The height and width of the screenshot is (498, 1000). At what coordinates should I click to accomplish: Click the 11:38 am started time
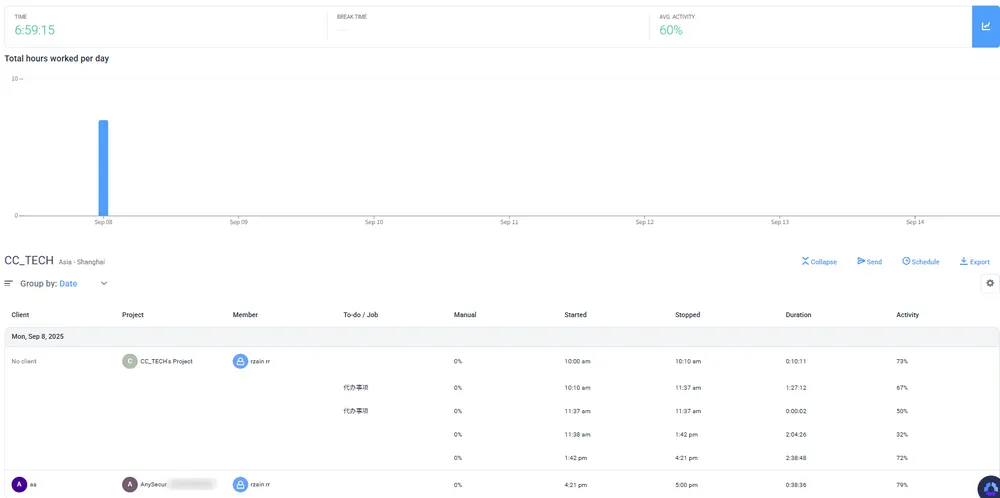point(577,435)
